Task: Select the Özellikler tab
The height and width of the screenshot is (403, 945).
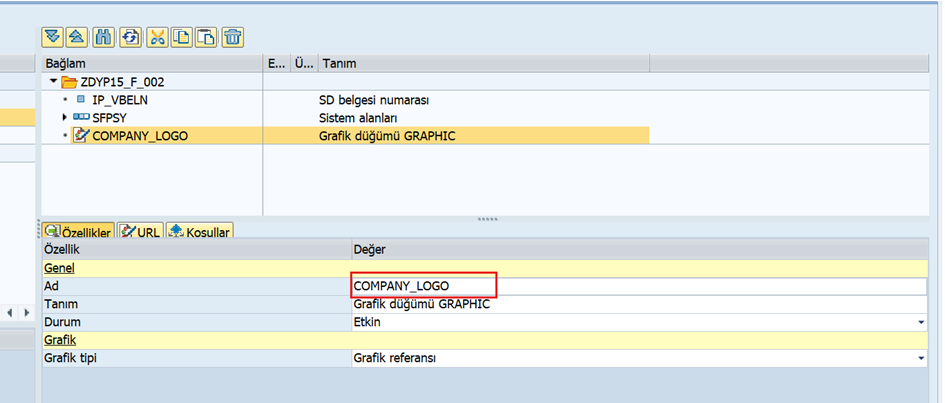Action: coord(77,232)
